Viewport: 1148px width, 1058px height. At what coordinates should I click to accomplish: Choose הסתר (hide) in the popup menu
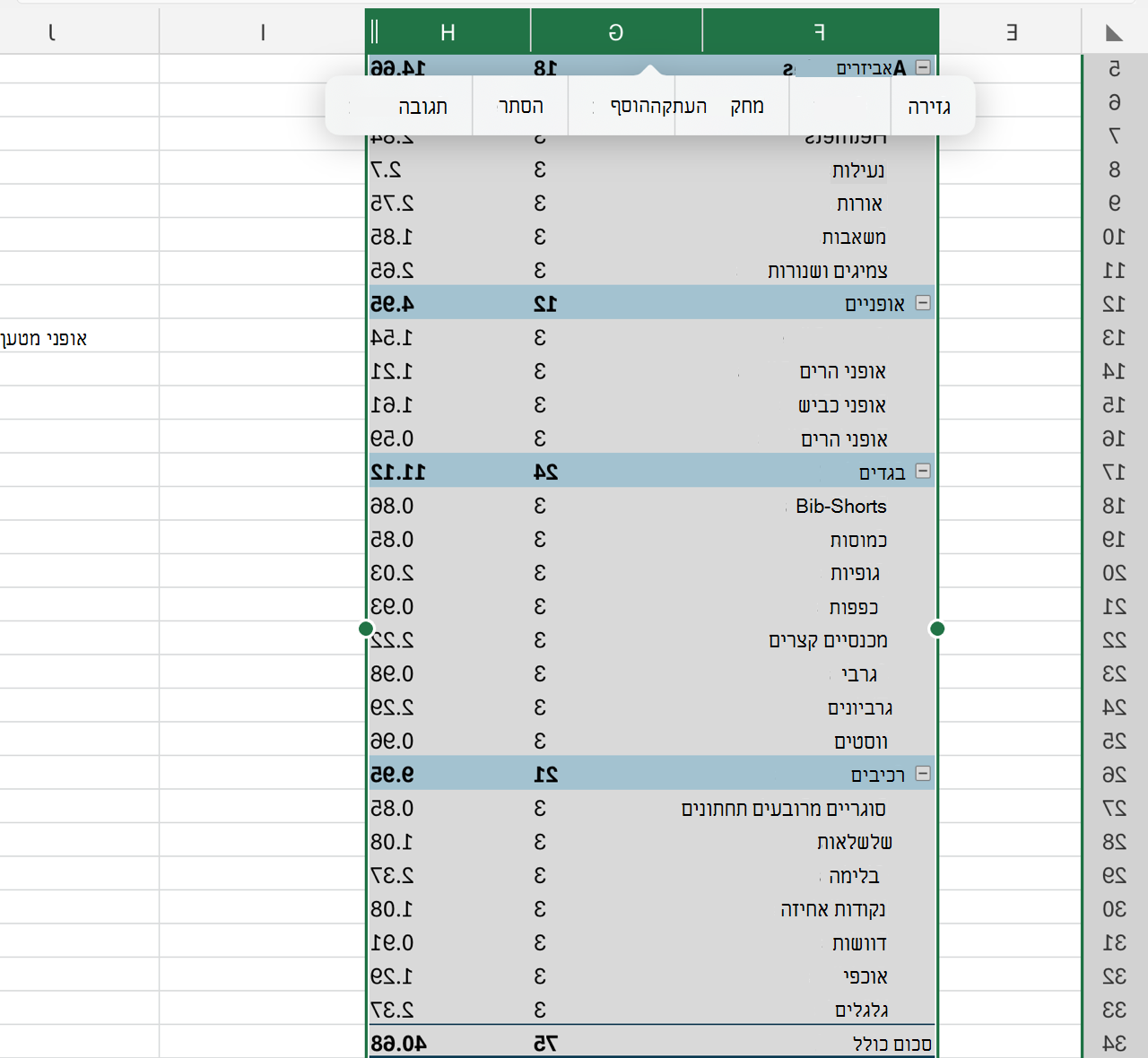[520, 107]
